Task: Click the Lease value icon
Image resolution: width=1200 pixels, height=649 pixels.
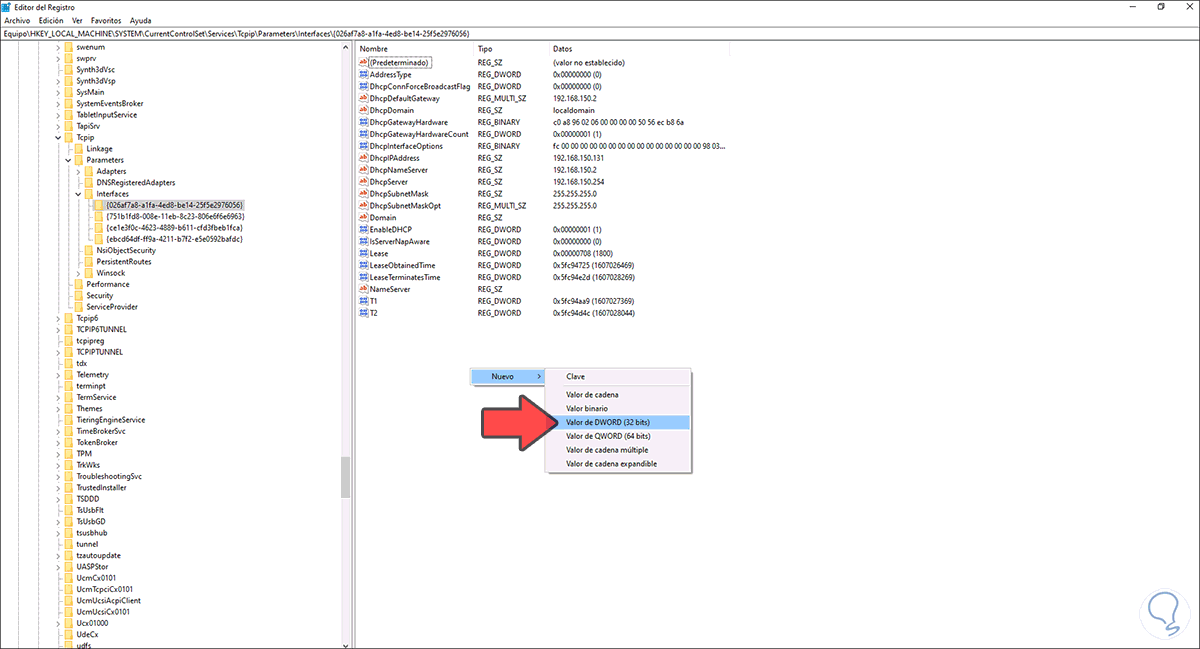Action: click(x=364, y=253)
